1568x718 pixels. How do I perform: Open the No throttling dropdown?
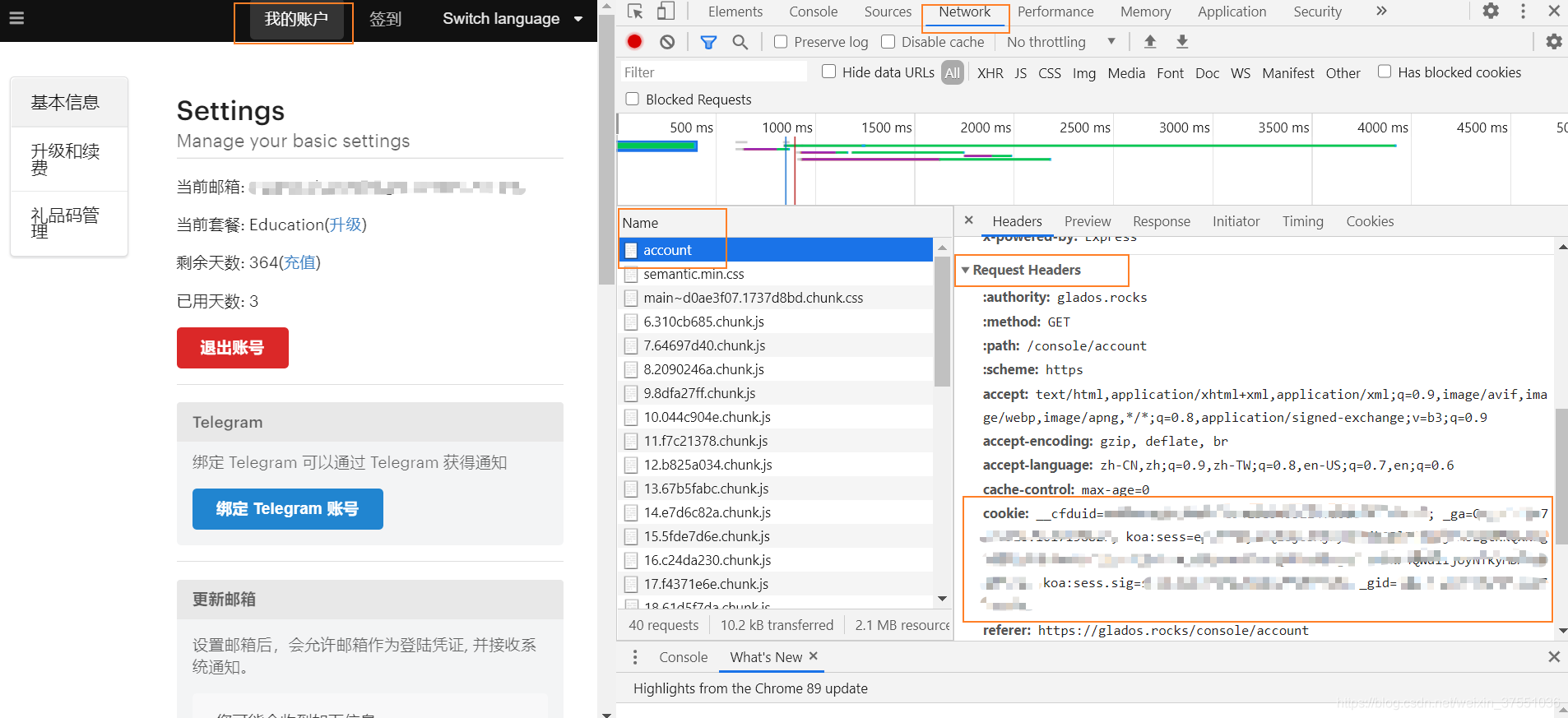coord(1061,42)
